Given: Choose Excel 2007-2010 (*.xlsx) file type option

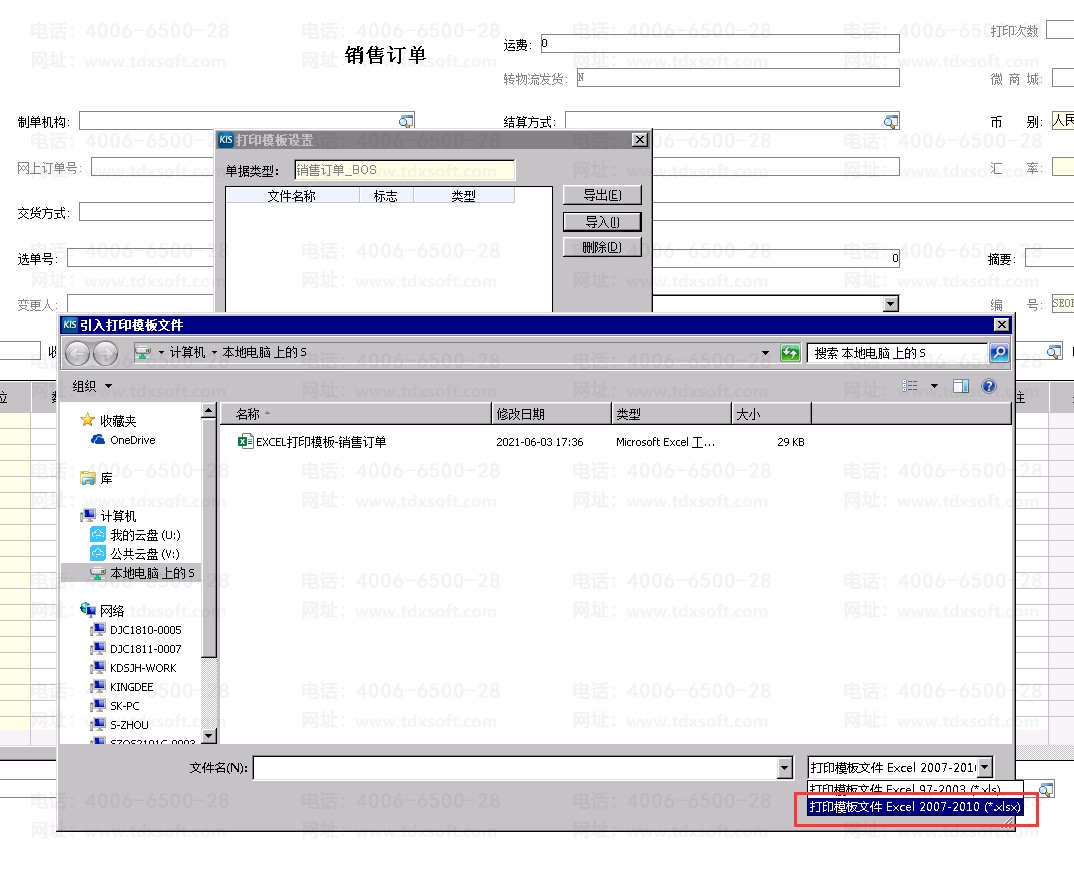Looking at the screenshot, I should [915, 807].
